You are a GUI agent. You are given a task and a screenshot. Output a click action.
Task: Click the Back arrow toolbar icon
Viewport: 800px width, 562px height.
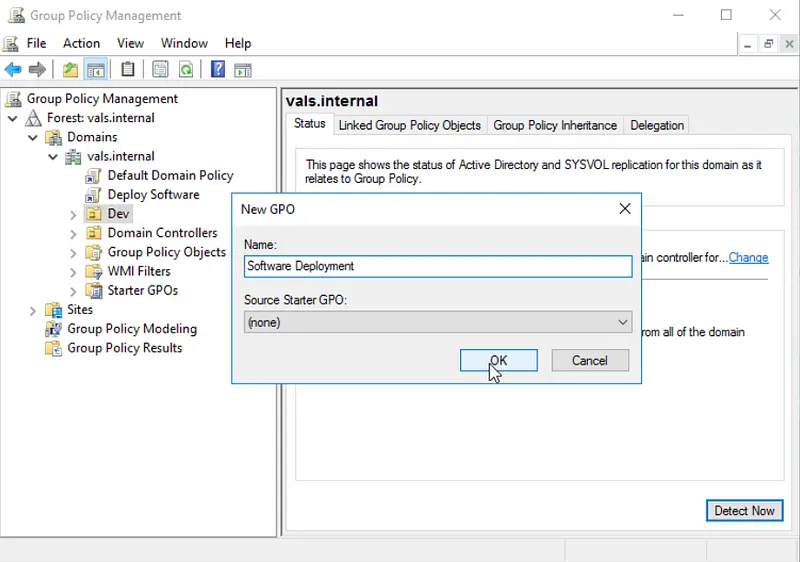tap(13, 69)
